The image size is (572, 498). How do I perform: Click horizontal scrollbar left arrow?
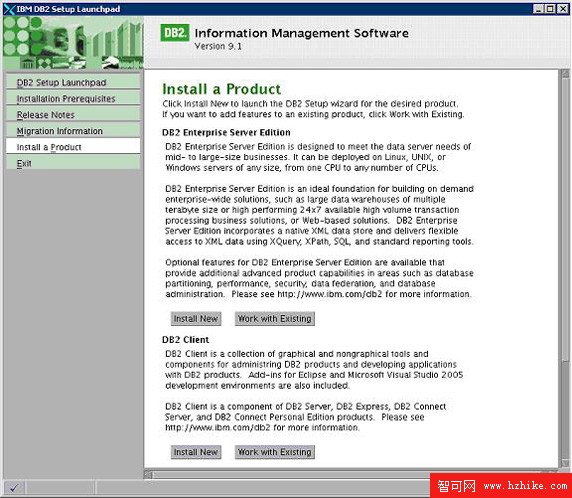click(148, 474)
